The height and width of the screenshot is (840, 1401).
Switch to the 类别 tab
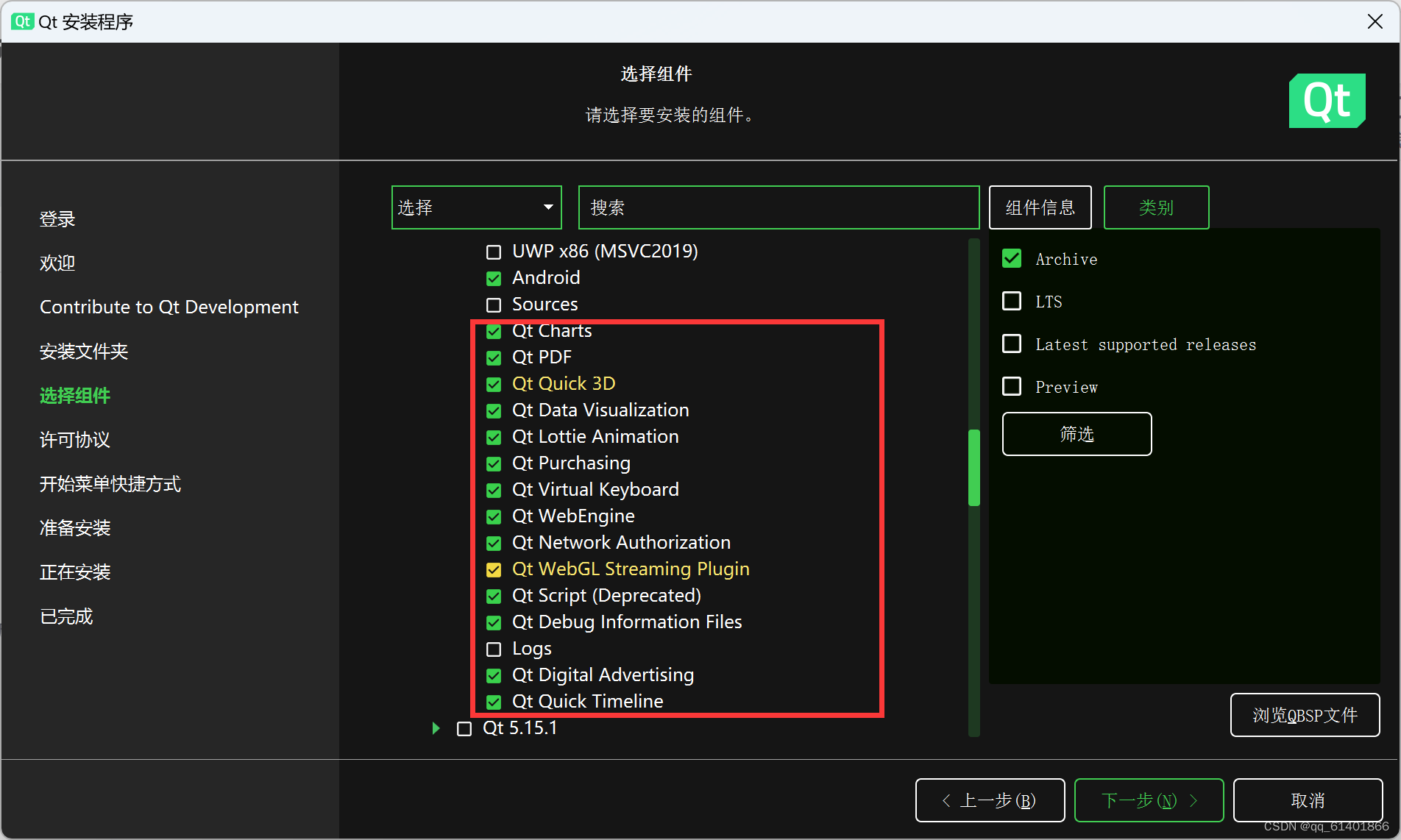(1156, 207)
